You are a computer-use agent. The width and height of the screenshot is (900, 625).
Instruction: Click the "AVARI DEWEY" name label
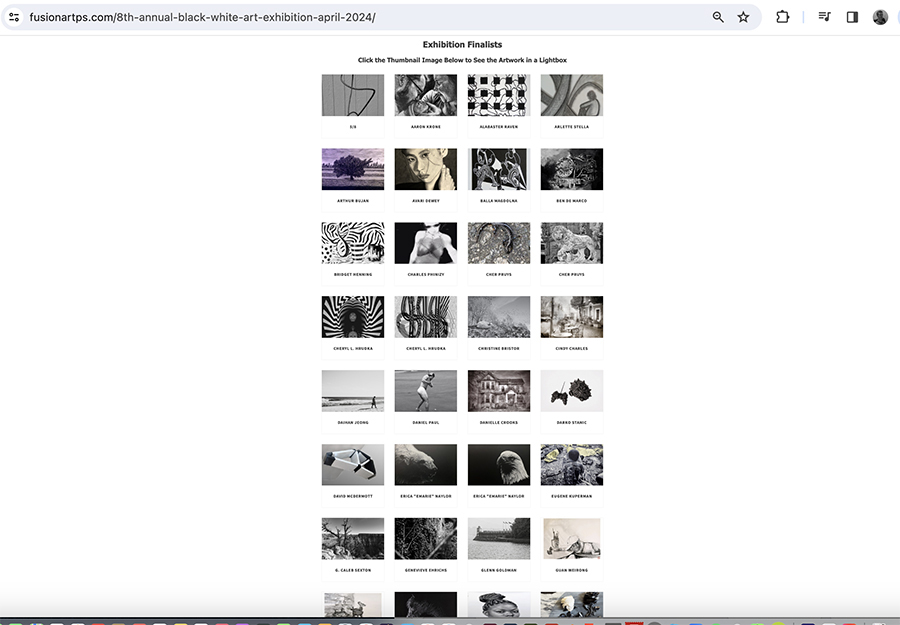click(426, 201)
